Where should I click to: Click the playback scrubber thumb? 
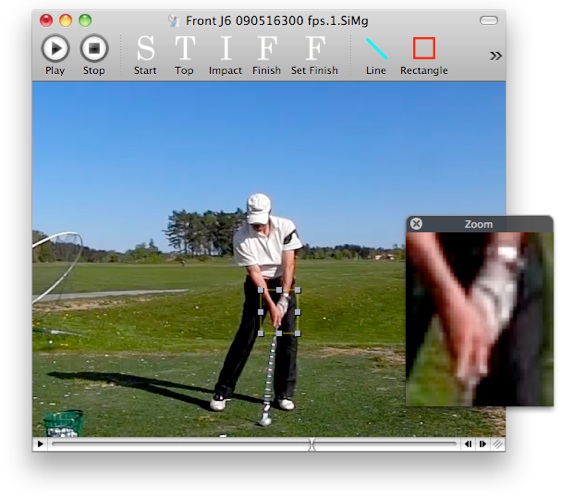pyautogui.click(x=312, y=444)
